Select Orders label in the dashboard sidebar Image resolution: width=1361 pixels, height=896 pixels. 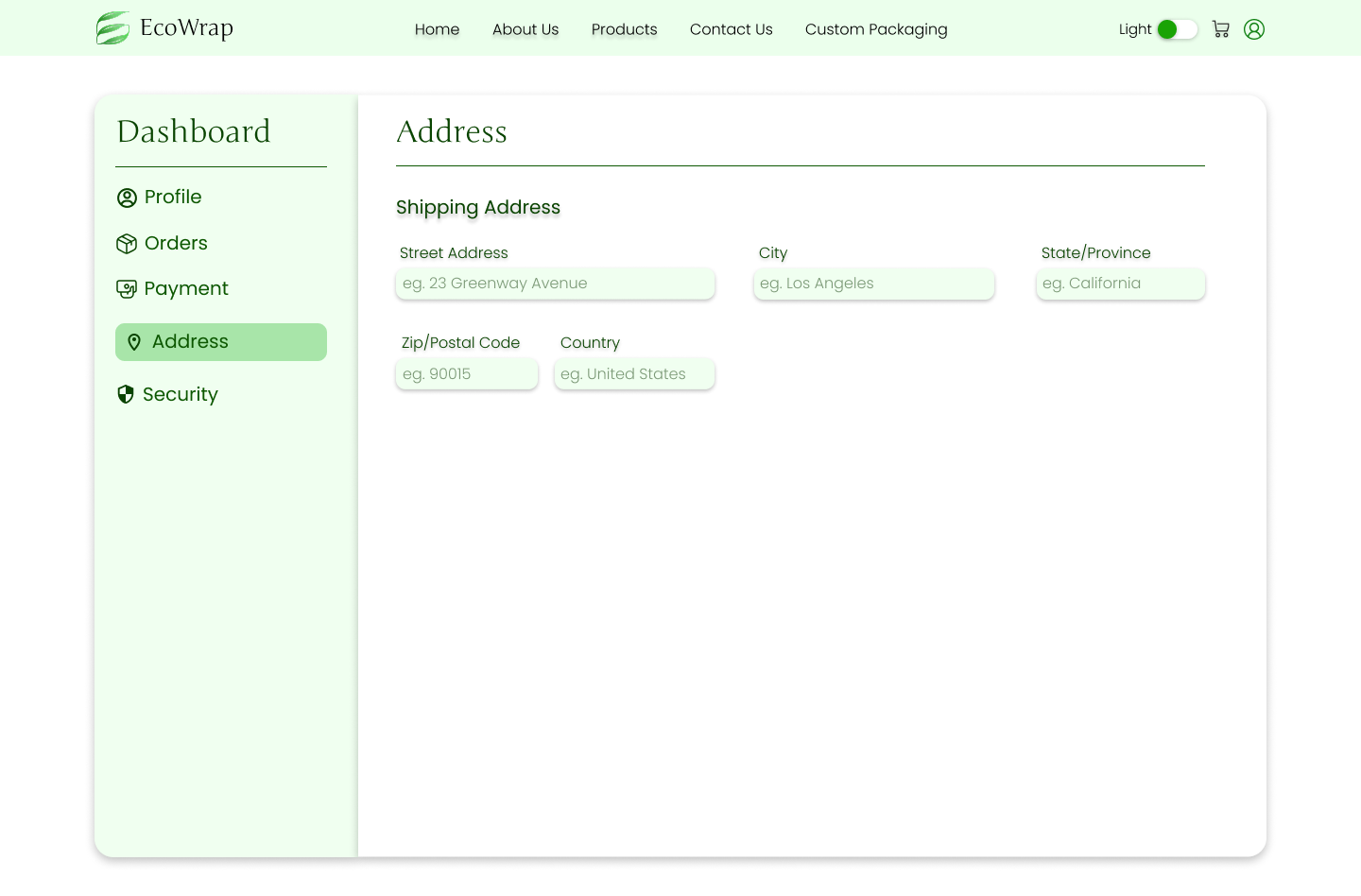(x=176, y=243)
